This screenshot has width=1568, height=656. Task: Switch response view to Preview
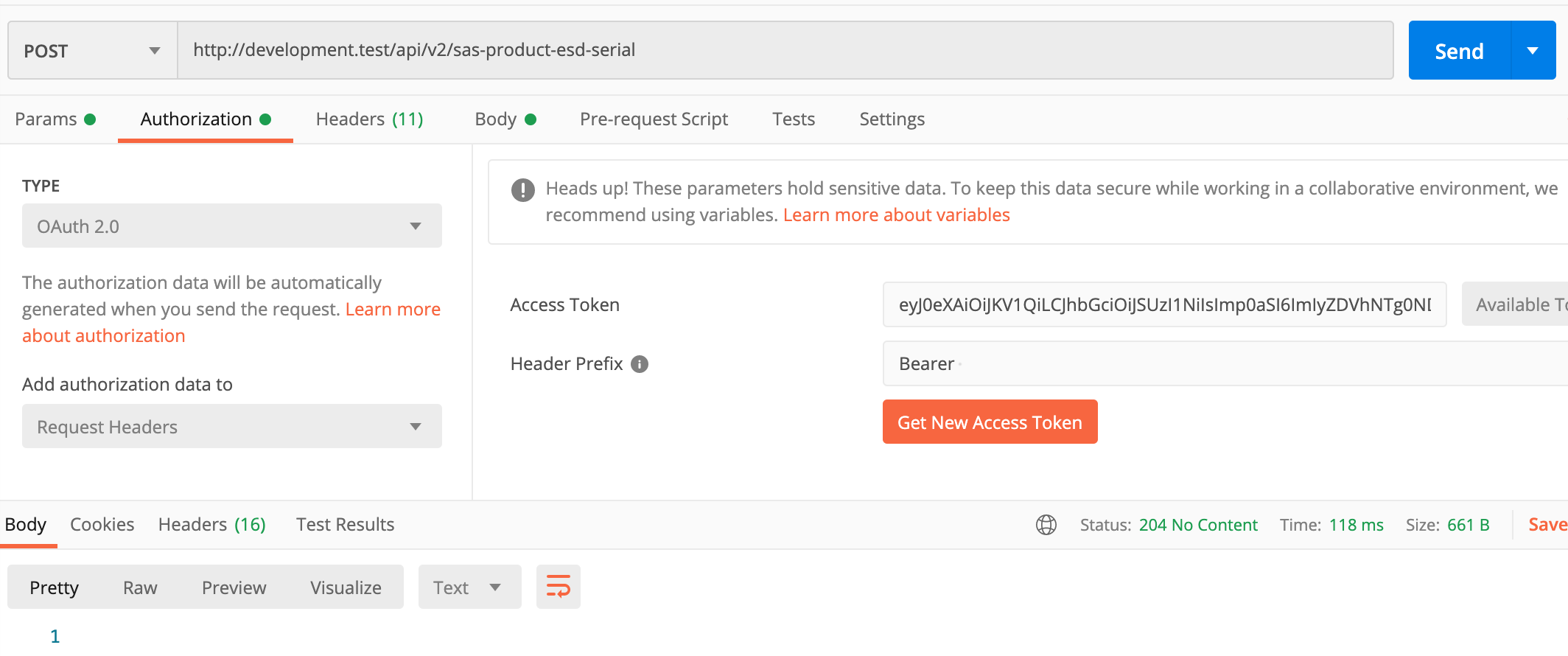point(234,587)
